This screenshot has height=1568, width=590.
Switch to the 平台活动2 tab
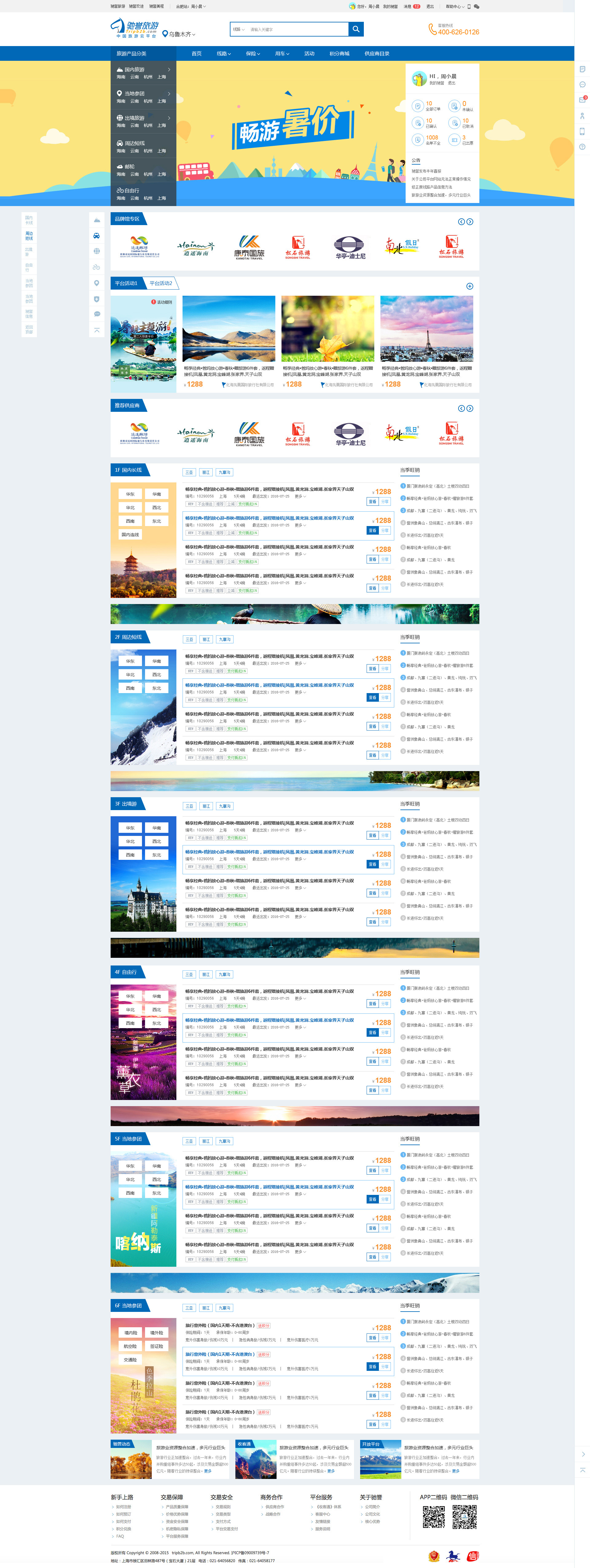click(161, 283)
